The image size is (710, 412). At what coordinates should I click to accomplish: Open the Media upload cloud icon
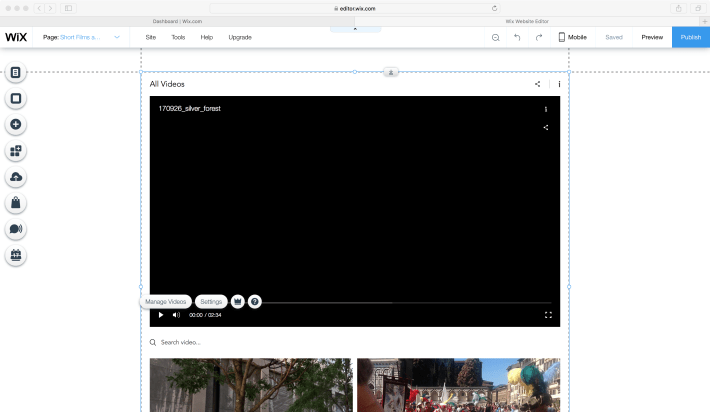click(x=16, y=177)
